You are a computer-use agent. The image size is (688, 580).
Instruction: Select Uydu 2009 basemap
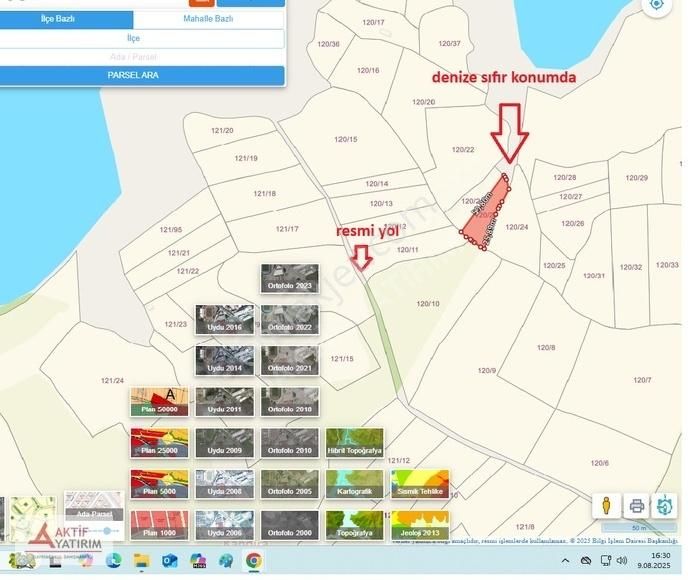(x=225, y=443)
